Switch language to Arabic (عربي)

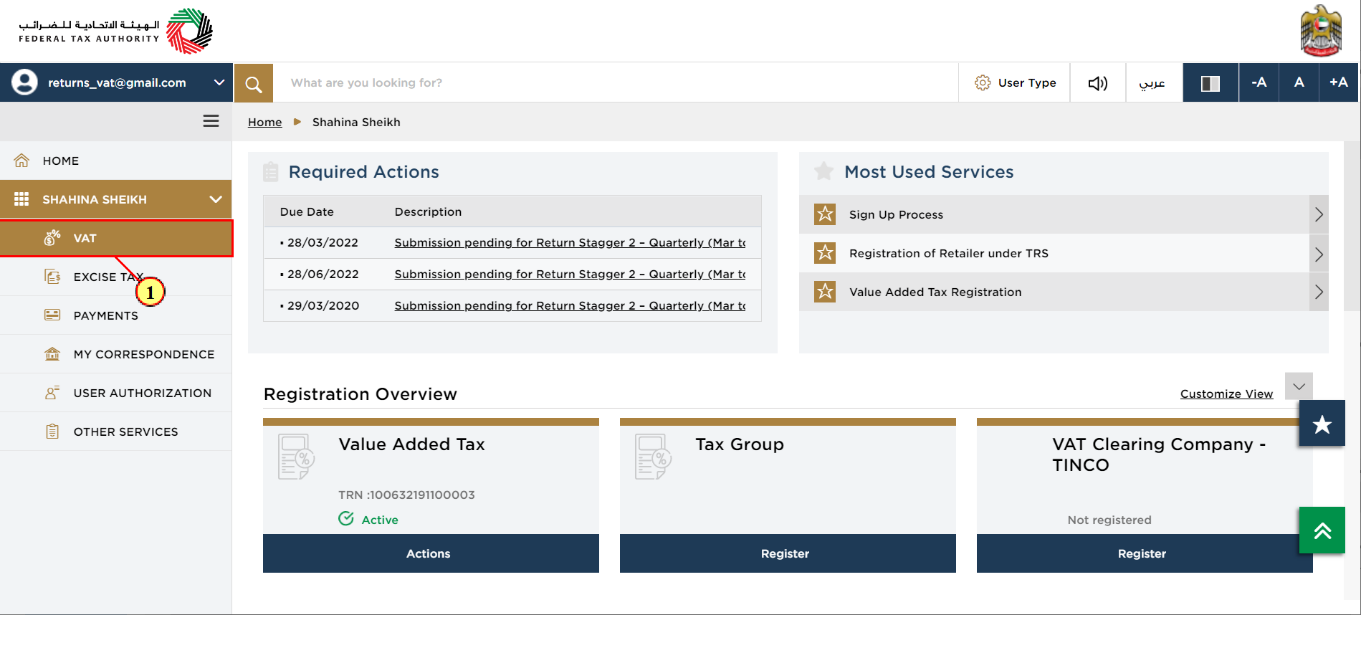(x=1153, y=83)
